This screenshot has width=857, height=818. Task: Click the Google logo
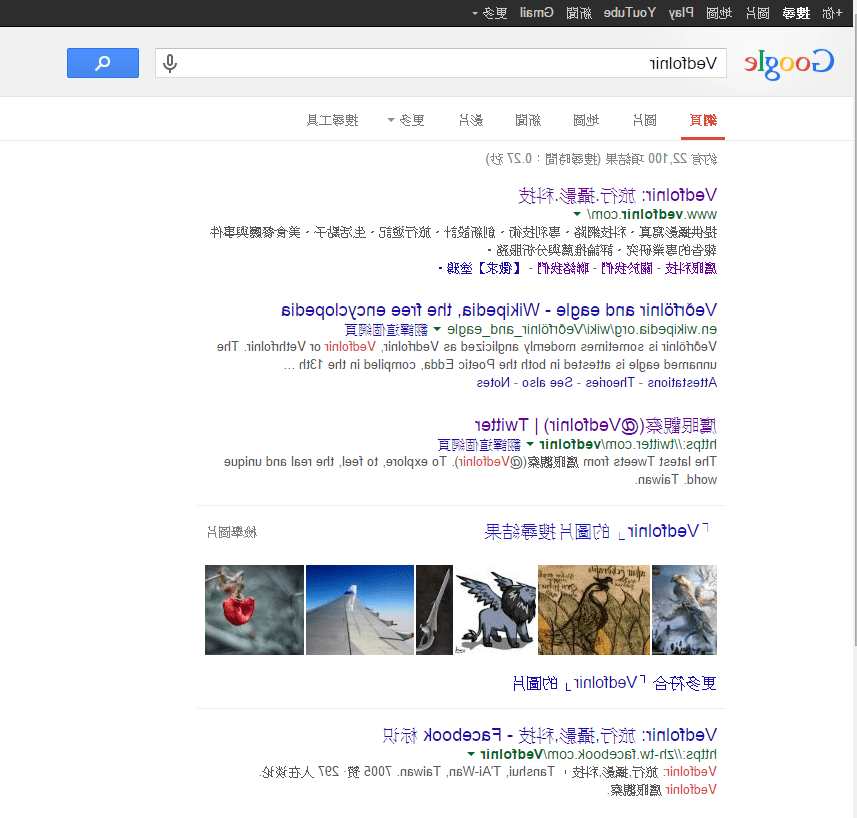point(788,64)
